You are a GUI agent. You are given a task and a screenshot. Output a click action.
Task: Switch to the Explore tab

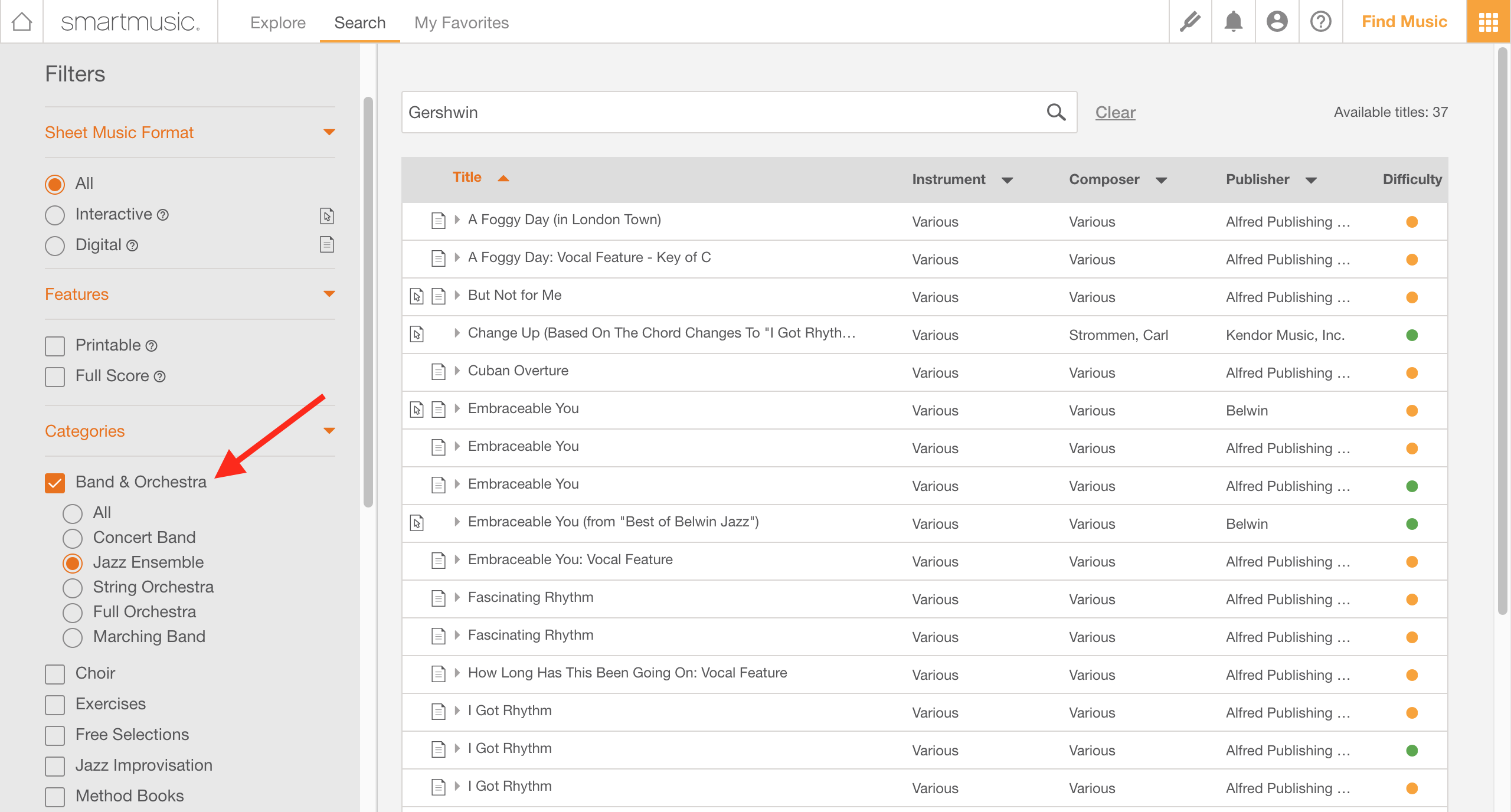(x=278, y=22)
